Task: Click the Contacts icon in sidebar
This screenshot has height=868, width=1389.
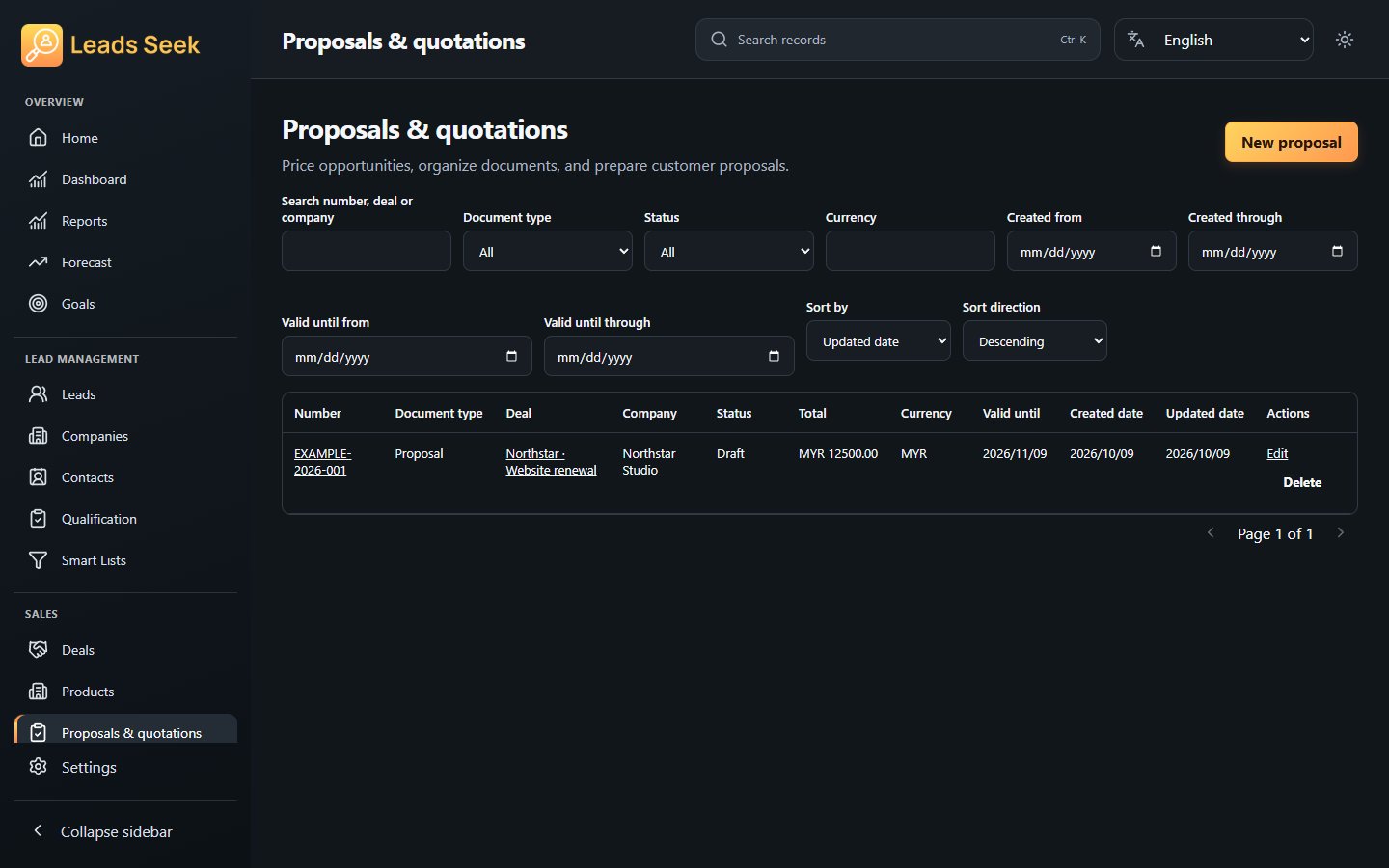Action: [x=38, y=477]
